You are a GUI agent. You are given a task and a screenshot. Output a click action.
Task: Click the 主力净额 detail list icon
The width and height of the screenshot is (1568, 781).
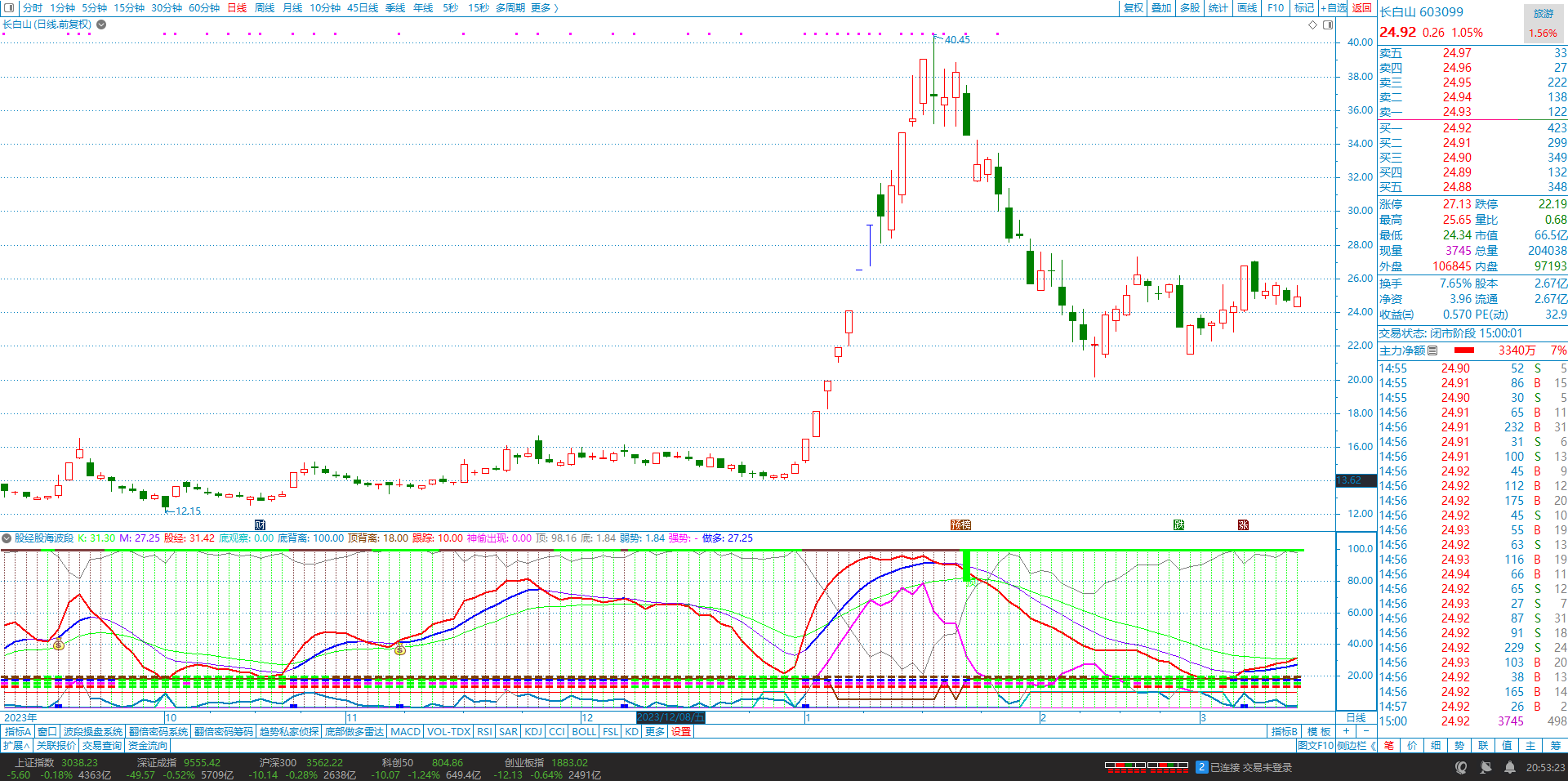(1432, 350)
